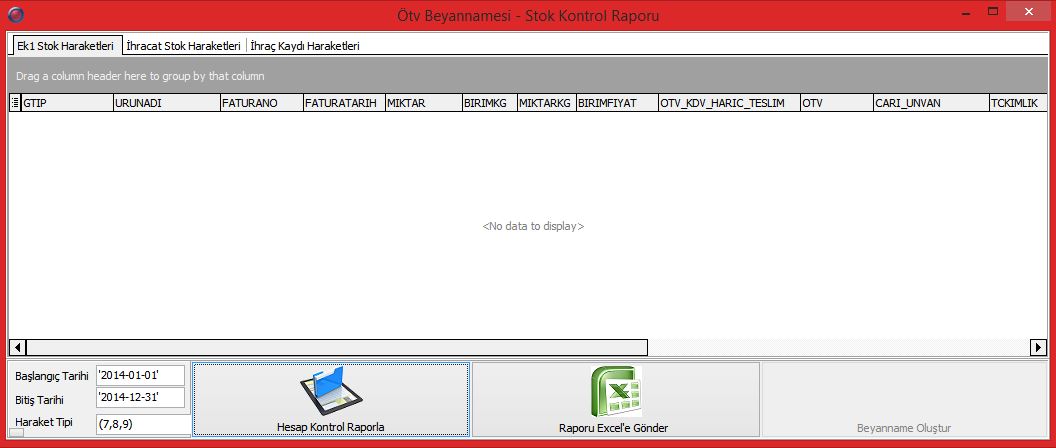Viewport: 1056px width, 448px height.
Task: Sort by the URUNADI column header
Action: [x=165, y=103]
